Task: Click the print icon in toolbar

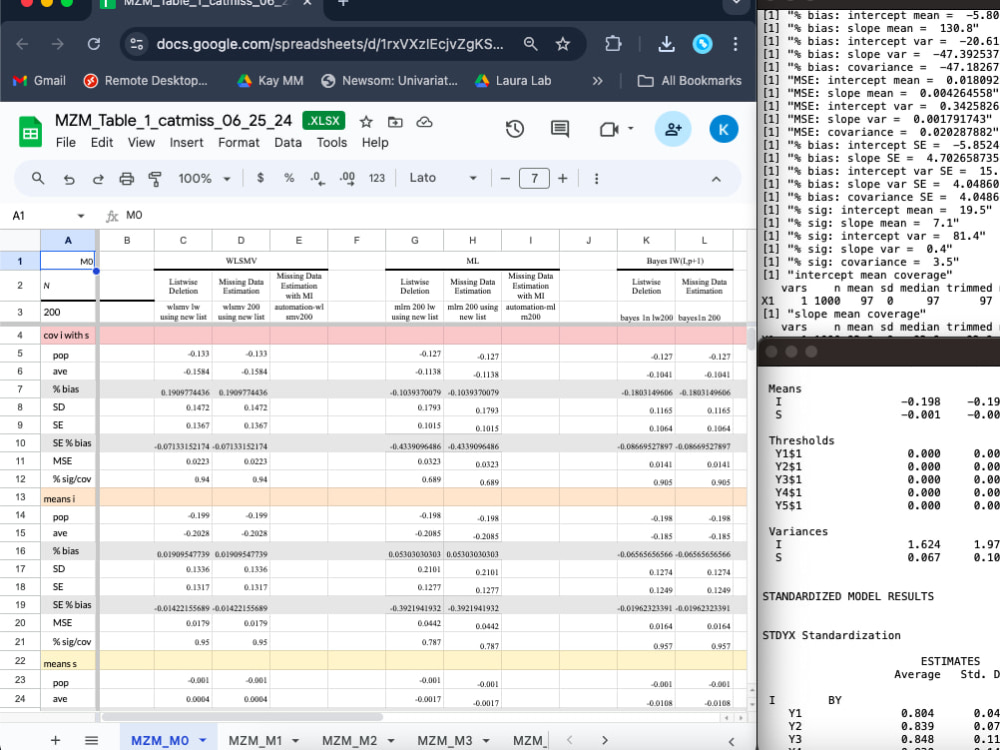Action: point(126,179)
